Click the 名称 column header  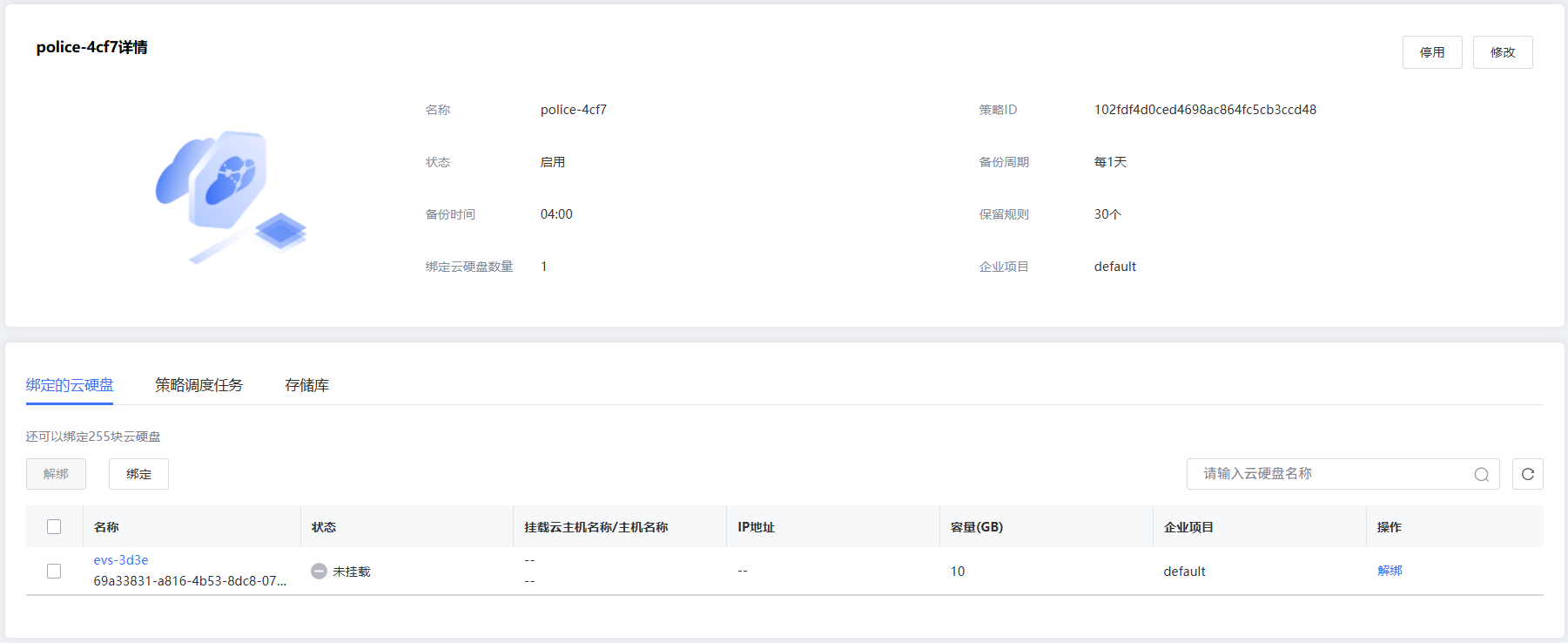point(106,527)
